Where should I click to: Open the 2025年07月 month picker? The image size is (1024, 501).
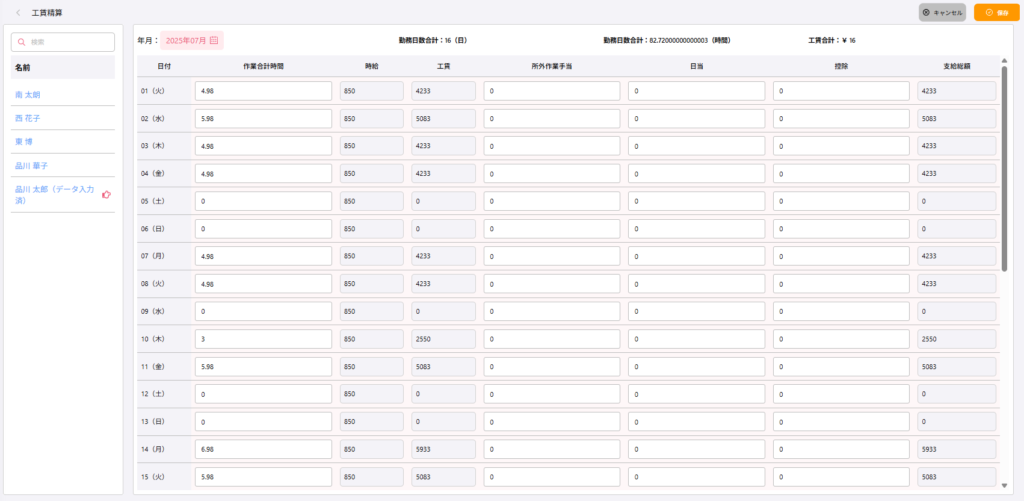pos(192,40)
